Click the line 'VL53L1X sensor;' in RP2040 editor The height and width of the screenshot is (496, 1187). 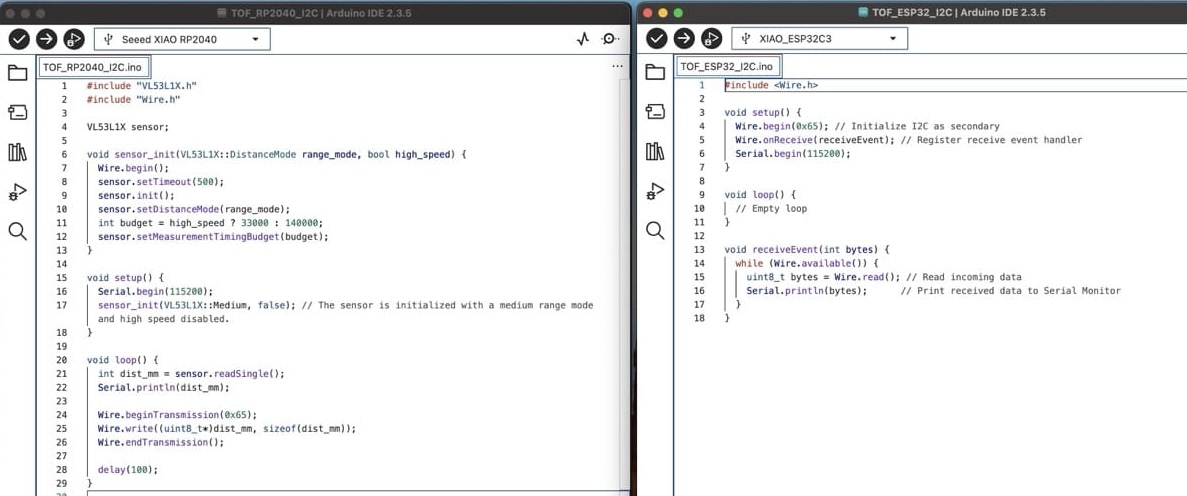pos(127,126)
